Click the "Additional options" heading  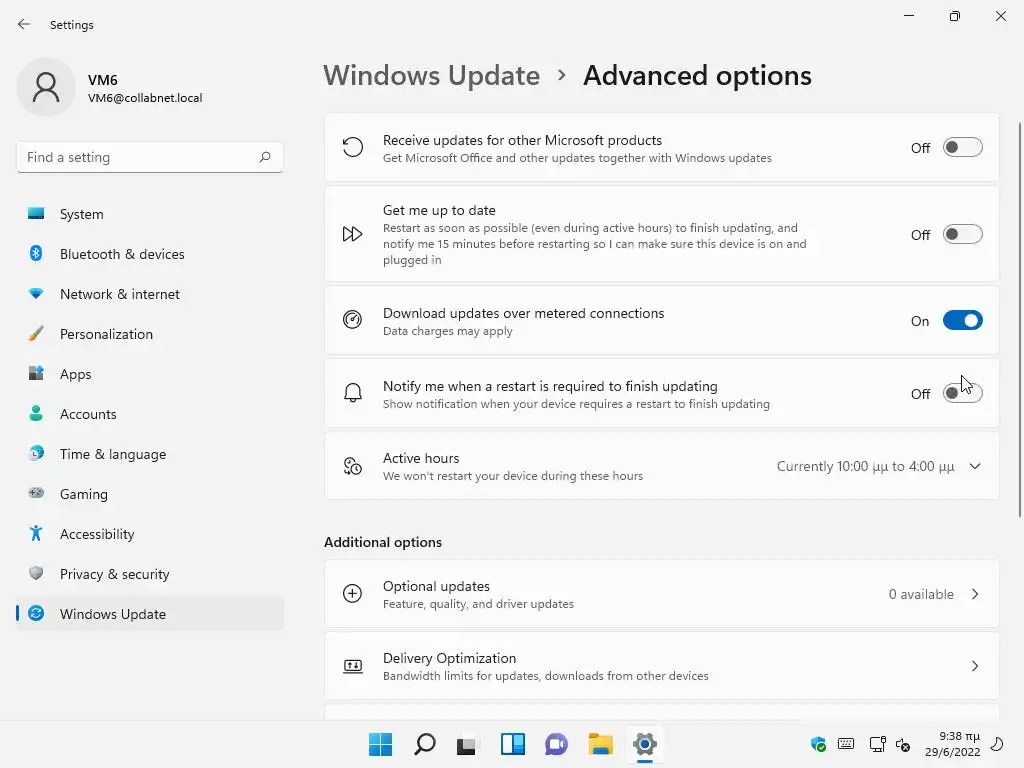click(383, 542)
